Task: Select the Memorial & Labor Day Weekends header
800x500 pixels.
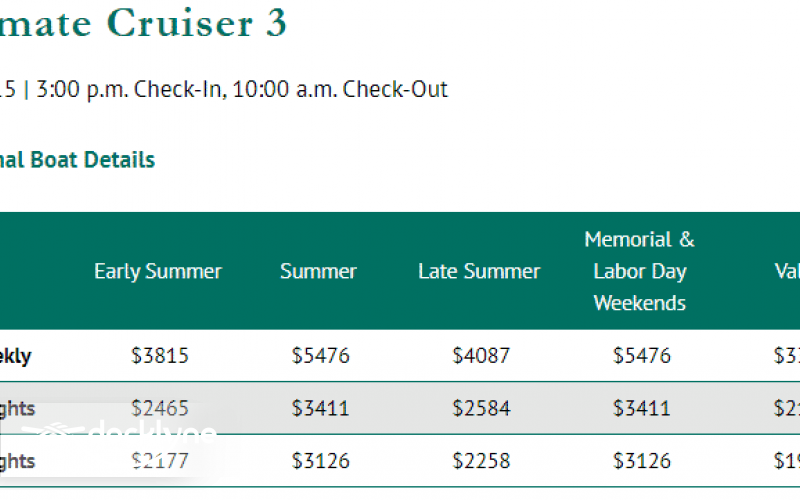Action: point(640,271)
